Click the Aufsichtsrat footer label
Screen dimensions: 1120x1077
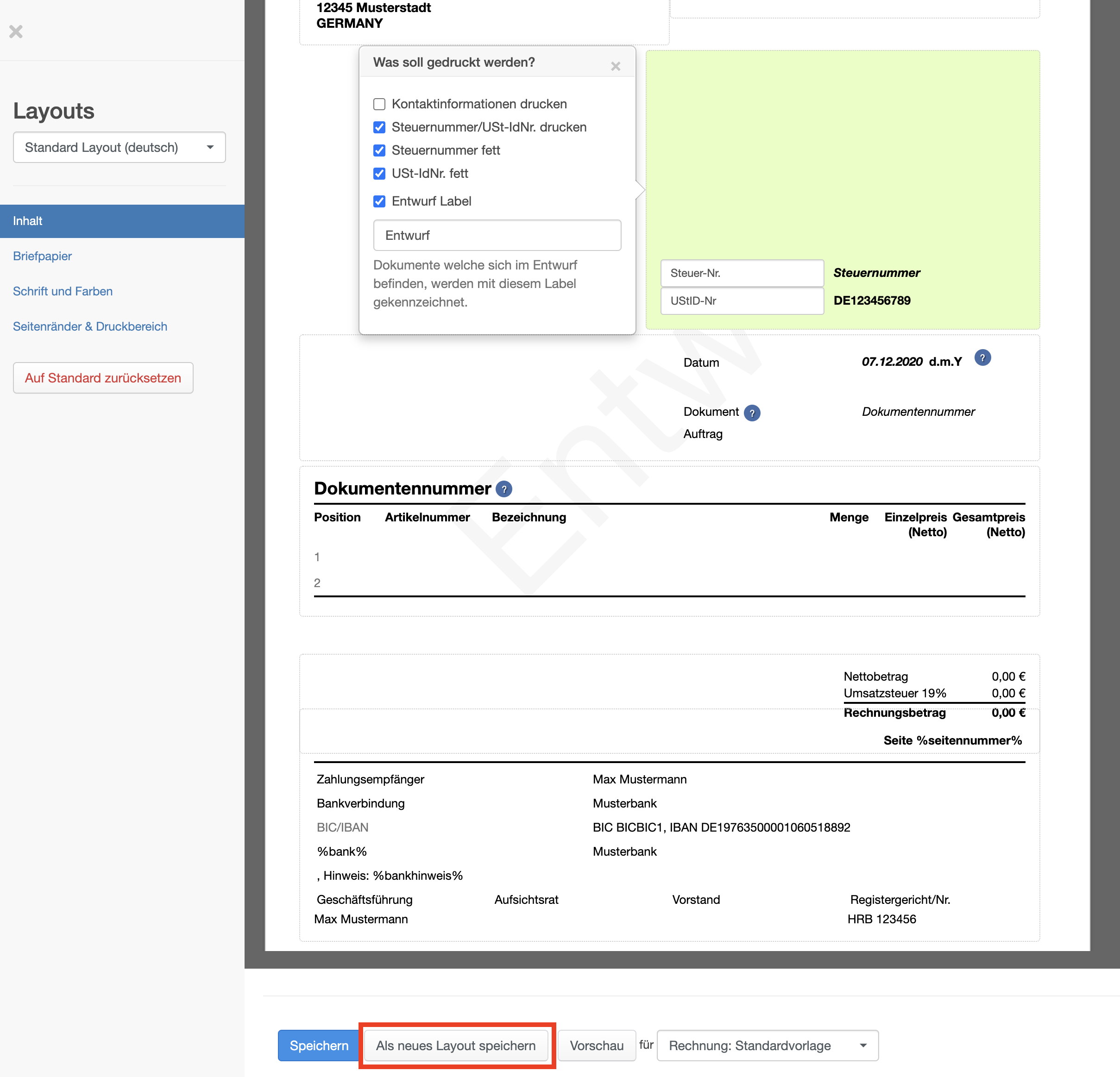526,899
